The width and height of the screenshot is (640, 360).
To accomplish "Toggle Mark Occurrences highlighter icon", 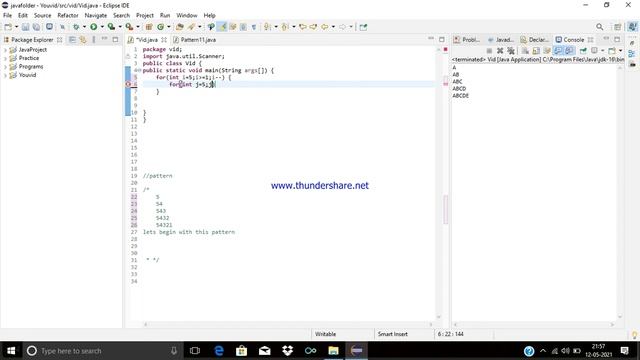I will pos(222,27).
